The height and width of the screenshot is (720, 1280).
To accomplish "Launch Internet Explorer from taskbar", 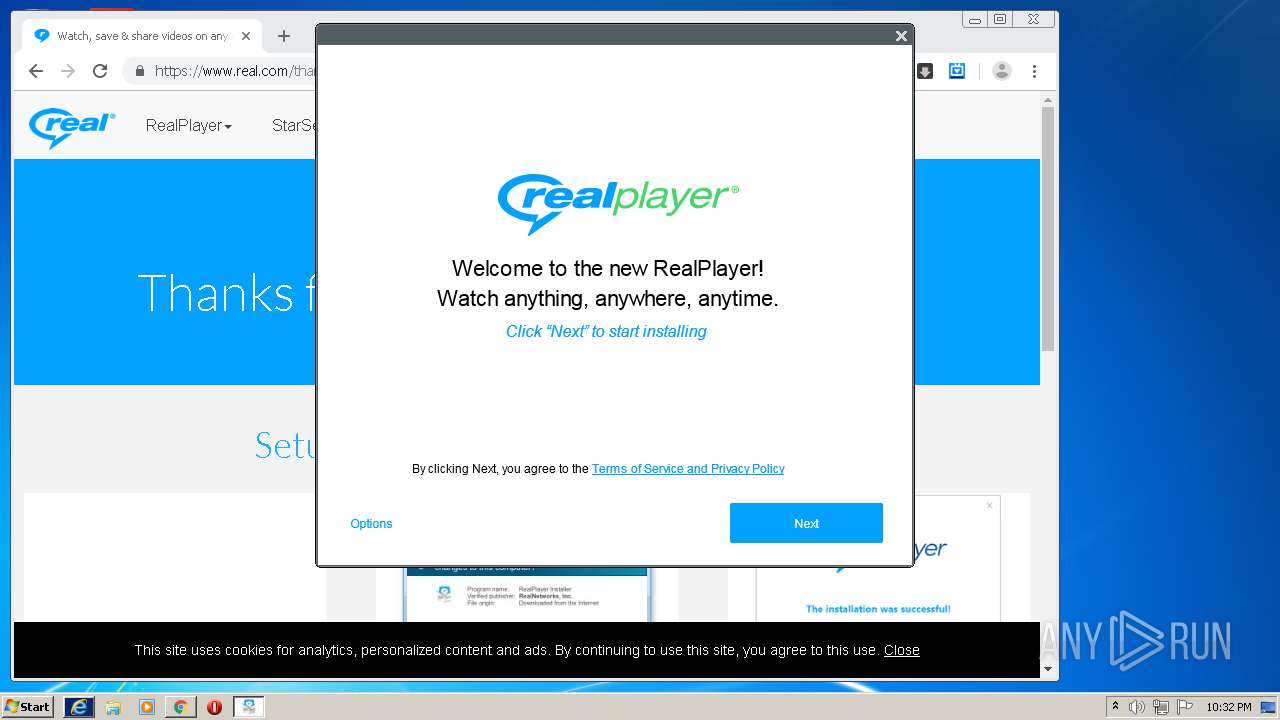I will pos(78,707).
